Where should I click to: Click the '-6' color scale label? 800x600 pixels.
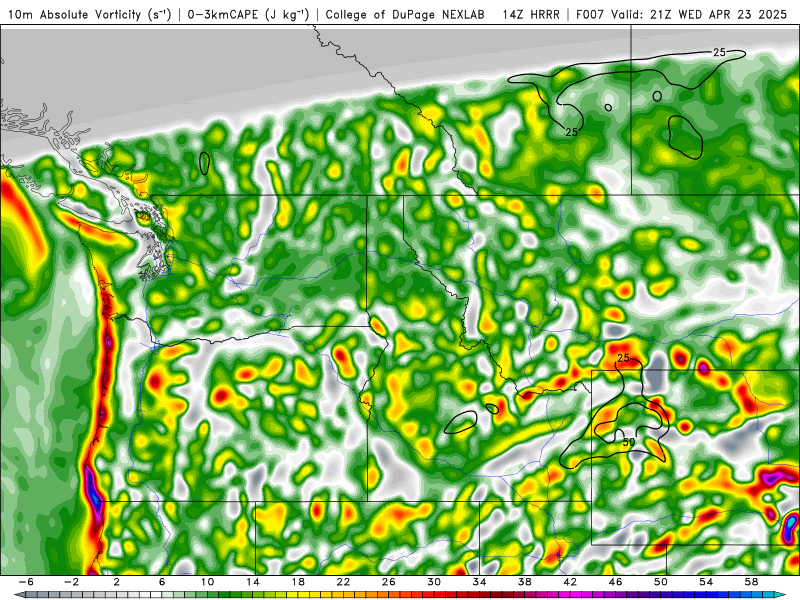26,582
